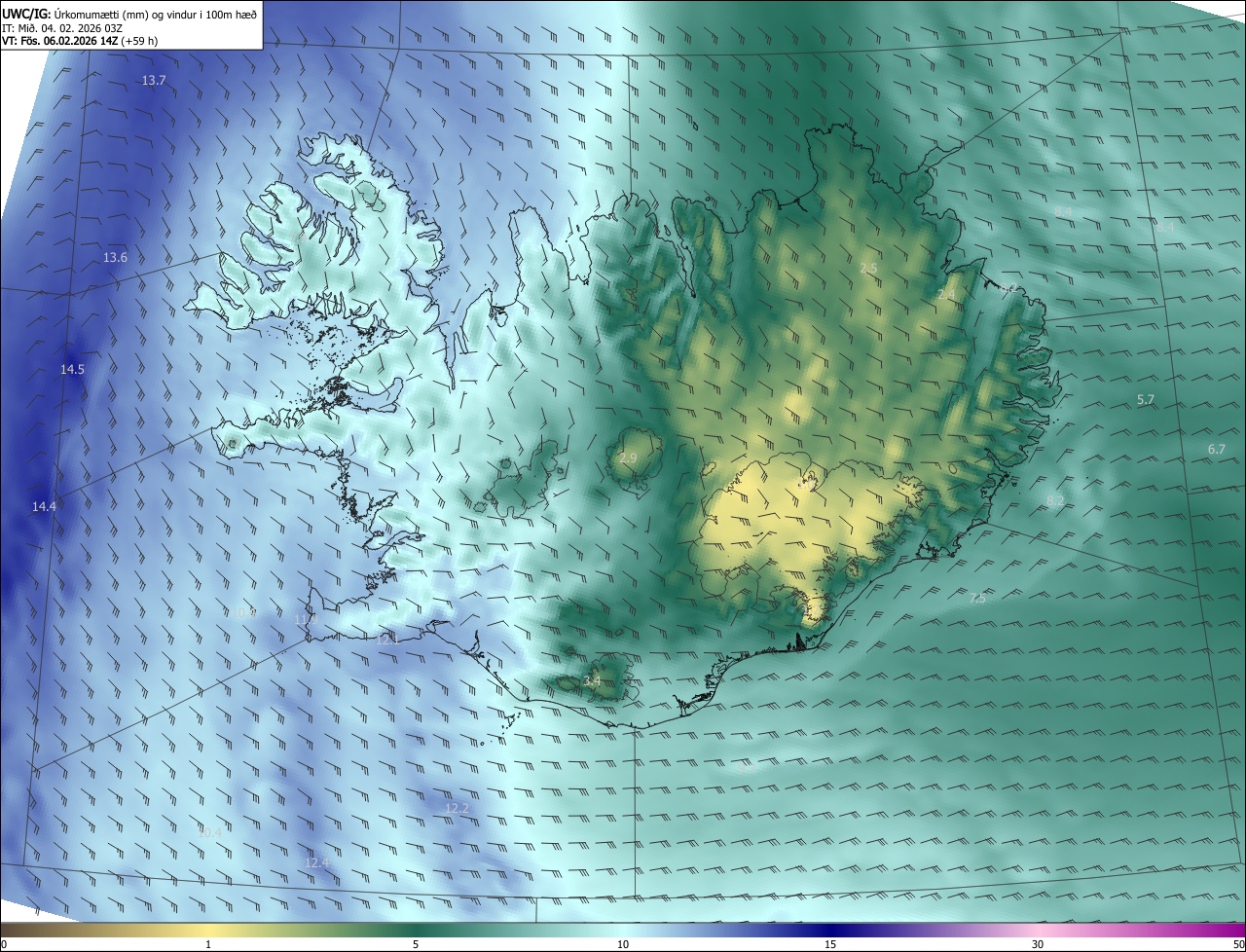Click the 2.9 value label

(628, 458)
